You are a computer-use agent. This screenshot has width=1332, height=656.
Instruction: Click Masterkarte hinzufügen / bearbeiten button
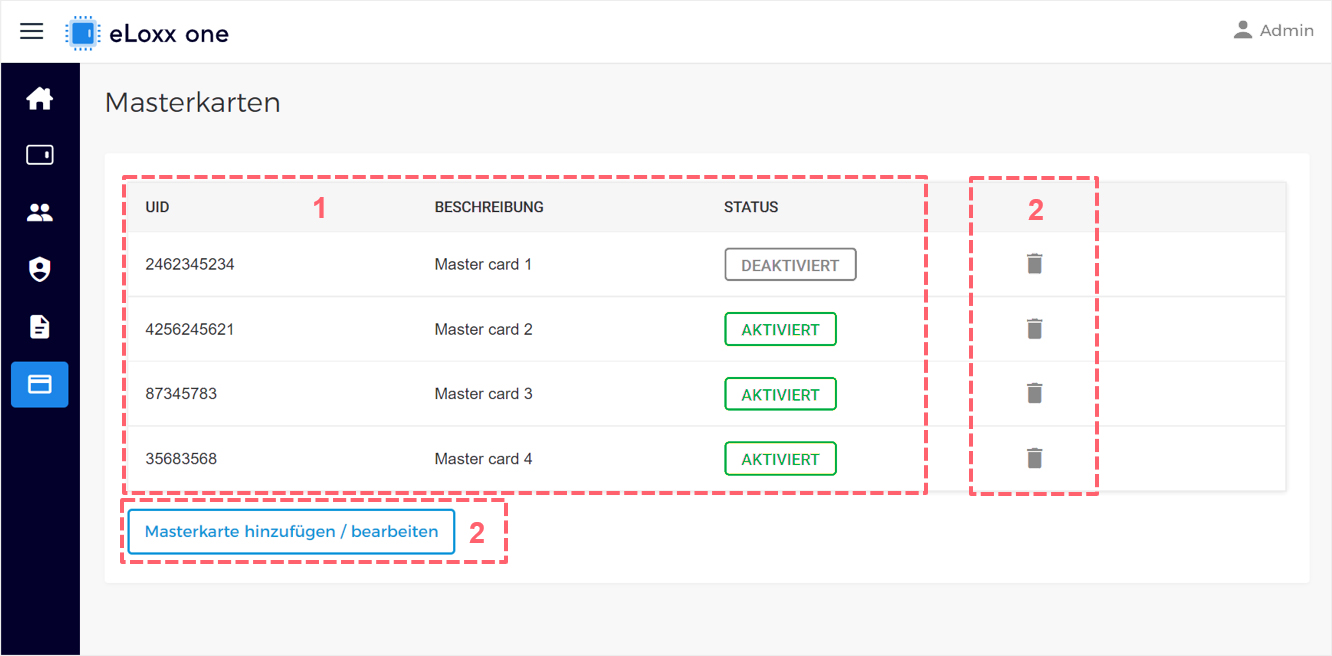pyautogui.click(x=291, y=532)
